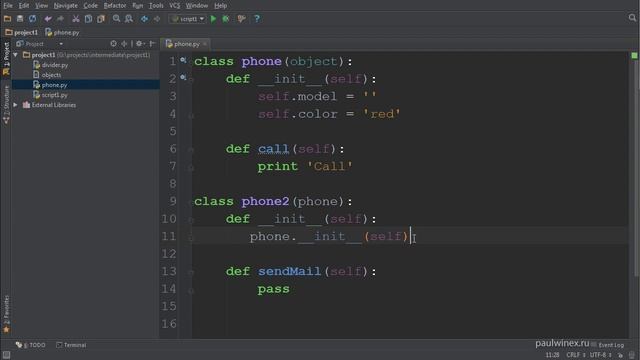
Task: Close the phone.py editor tab
Action: click(205, 44)
